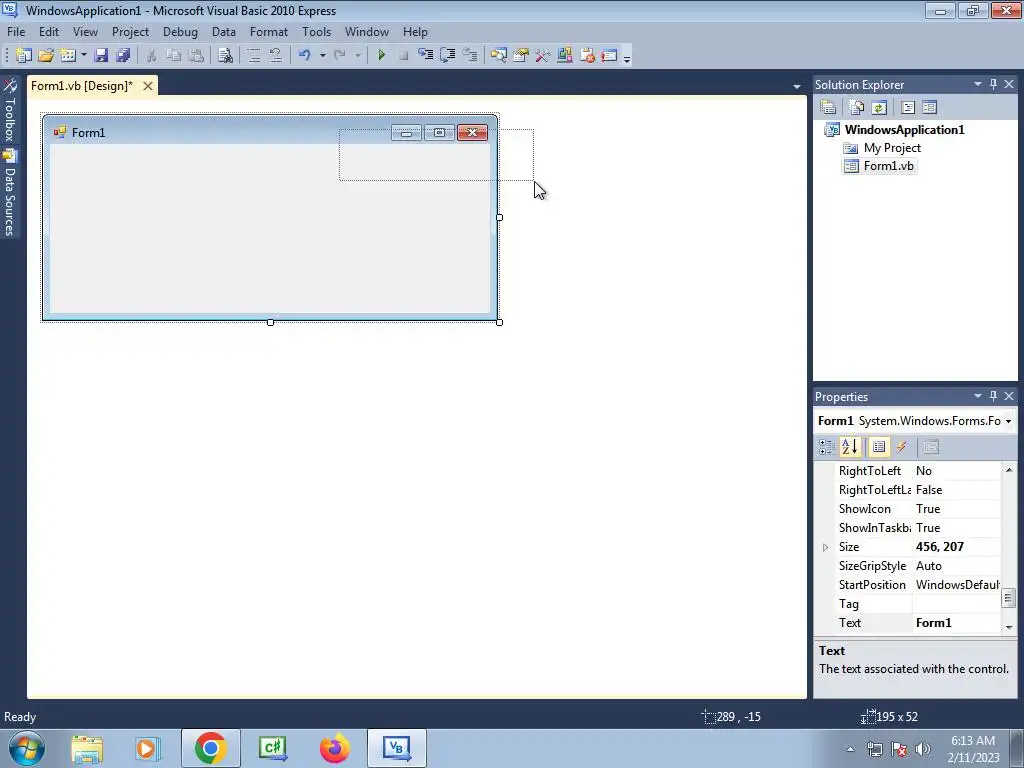The image size is (1024, 768).
Task: Click Show All Files in Solution Explorer
Action: pos(857,107)
